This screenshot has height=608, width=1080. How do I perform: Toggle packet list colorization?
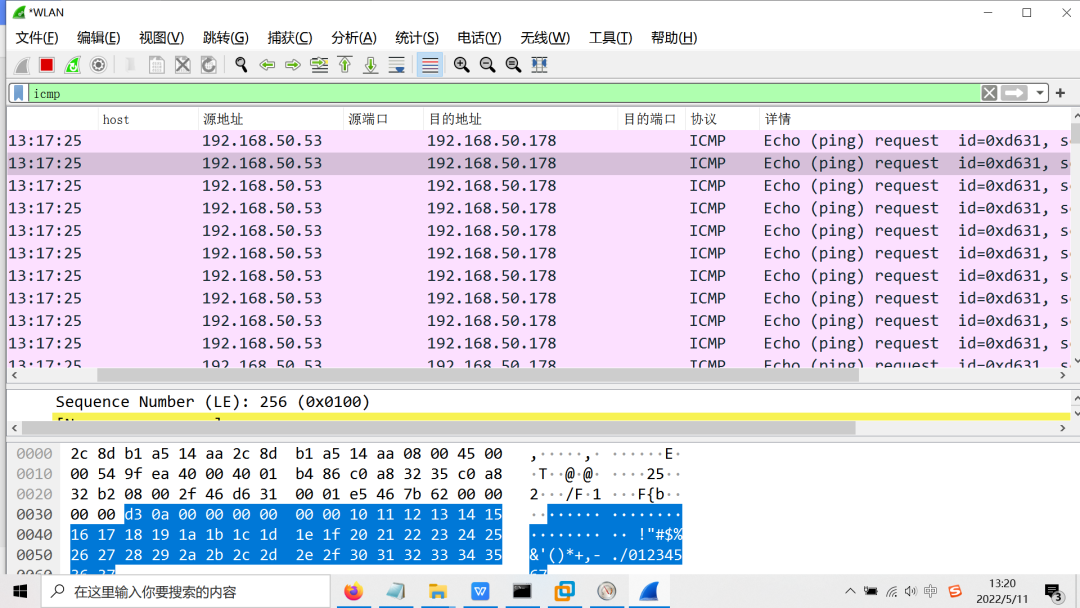click(430, 65)
